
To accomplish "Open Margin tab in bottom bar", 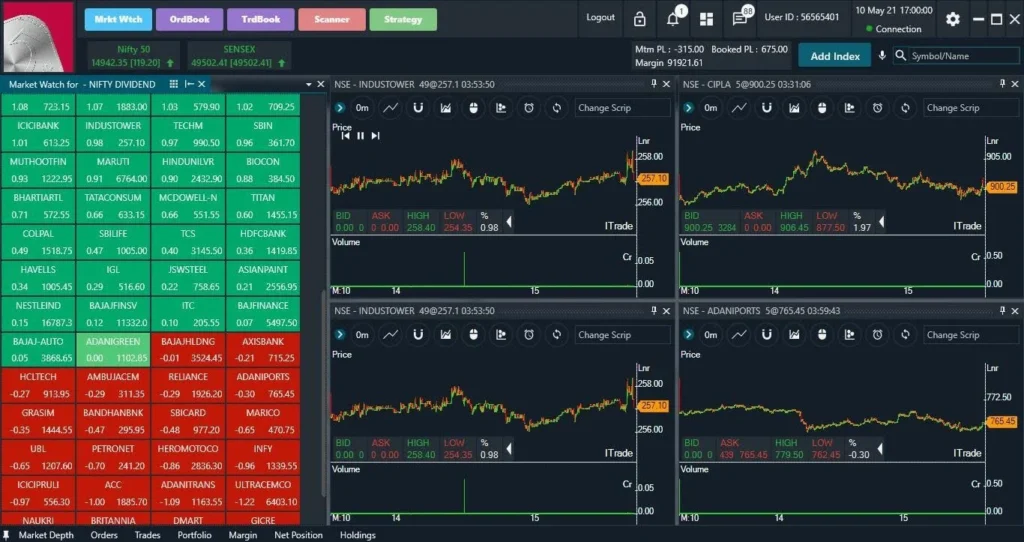I will coord(243,535).
